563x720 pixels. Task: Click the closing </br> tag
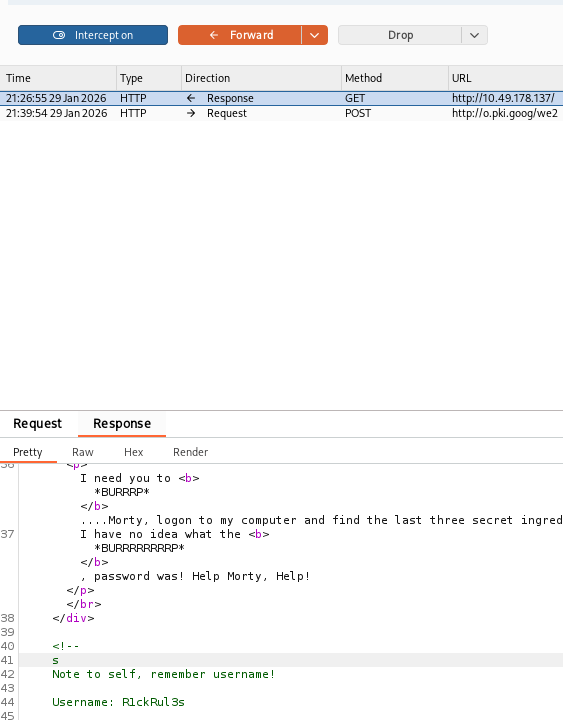pyautogui.click(x=84, y=604)
